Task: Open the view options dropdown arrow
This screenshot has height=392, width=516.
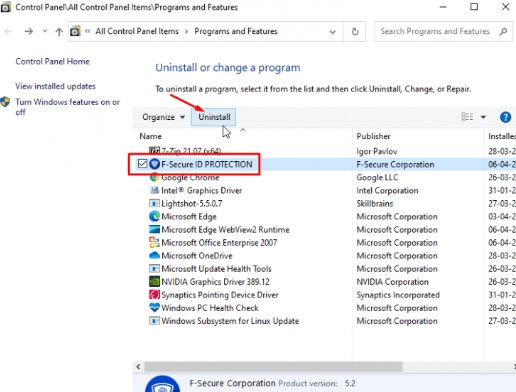Action: tap(483, 117)
